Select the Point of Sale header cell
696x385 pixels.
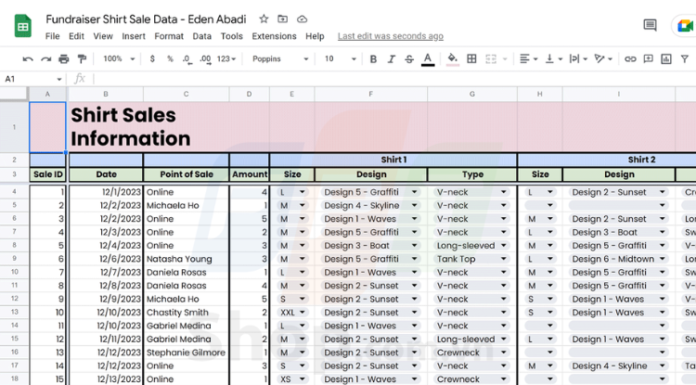[x=186, y=175]
